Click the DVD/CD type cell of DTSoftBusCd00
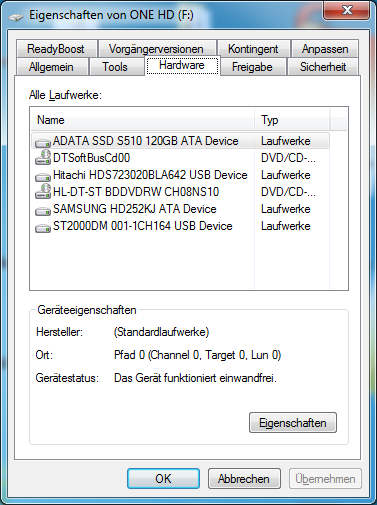Image resolution: width=377 pixels, height=505 pixels. click(288, 158)
